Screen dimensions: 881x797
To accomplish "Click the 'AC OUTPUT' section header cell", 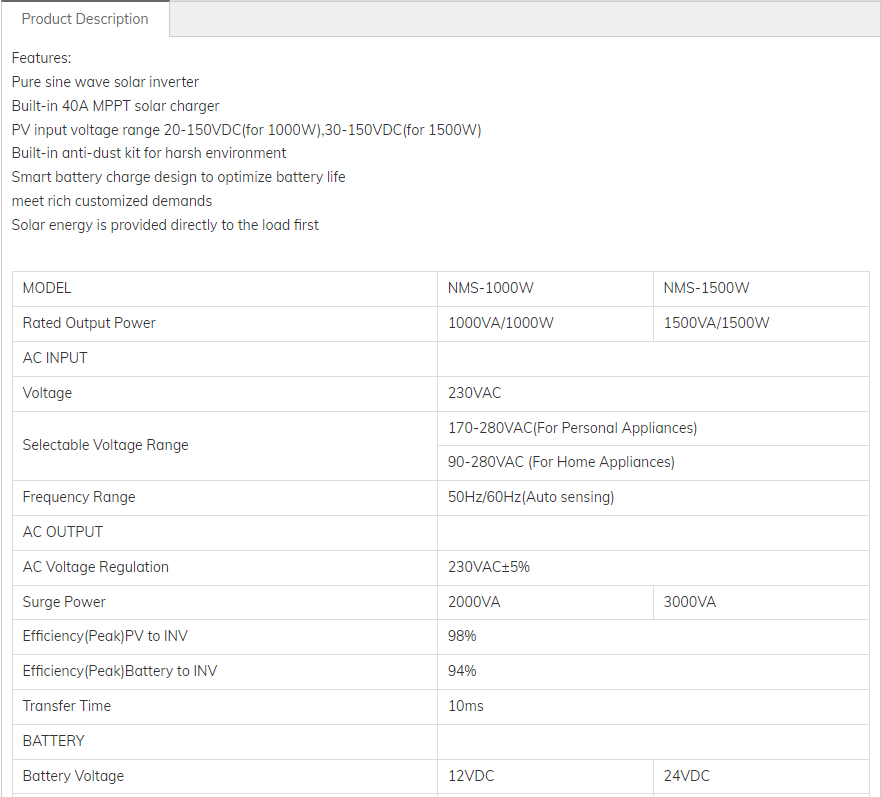I will coord(63,532).
